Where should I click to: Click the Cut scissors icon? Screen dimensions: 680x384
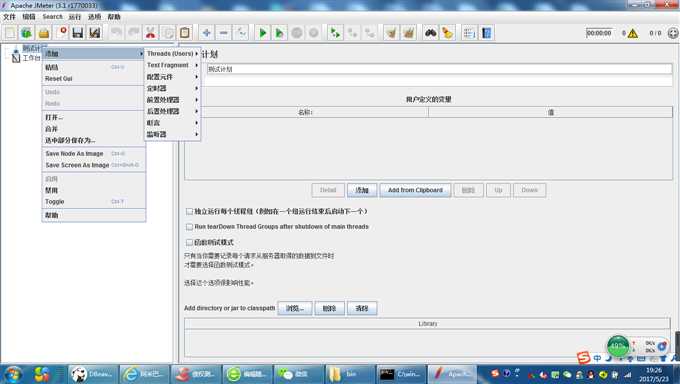click(x=150, y=33)
